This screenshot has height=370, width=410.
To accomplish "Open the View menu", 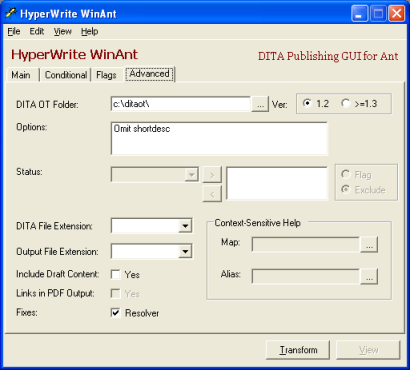I will point(63,32).
